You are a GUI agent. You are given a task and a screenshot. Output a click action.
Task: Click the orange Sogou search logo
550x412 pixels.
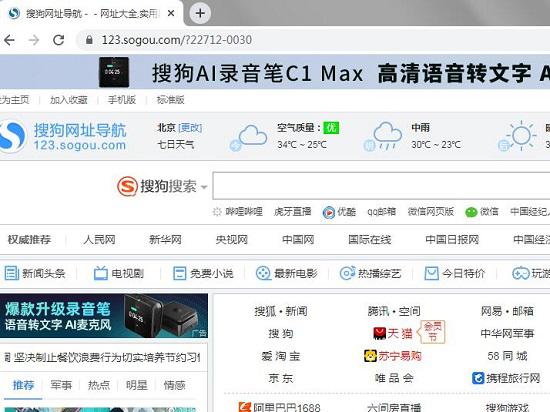click(x=127, y=186)
